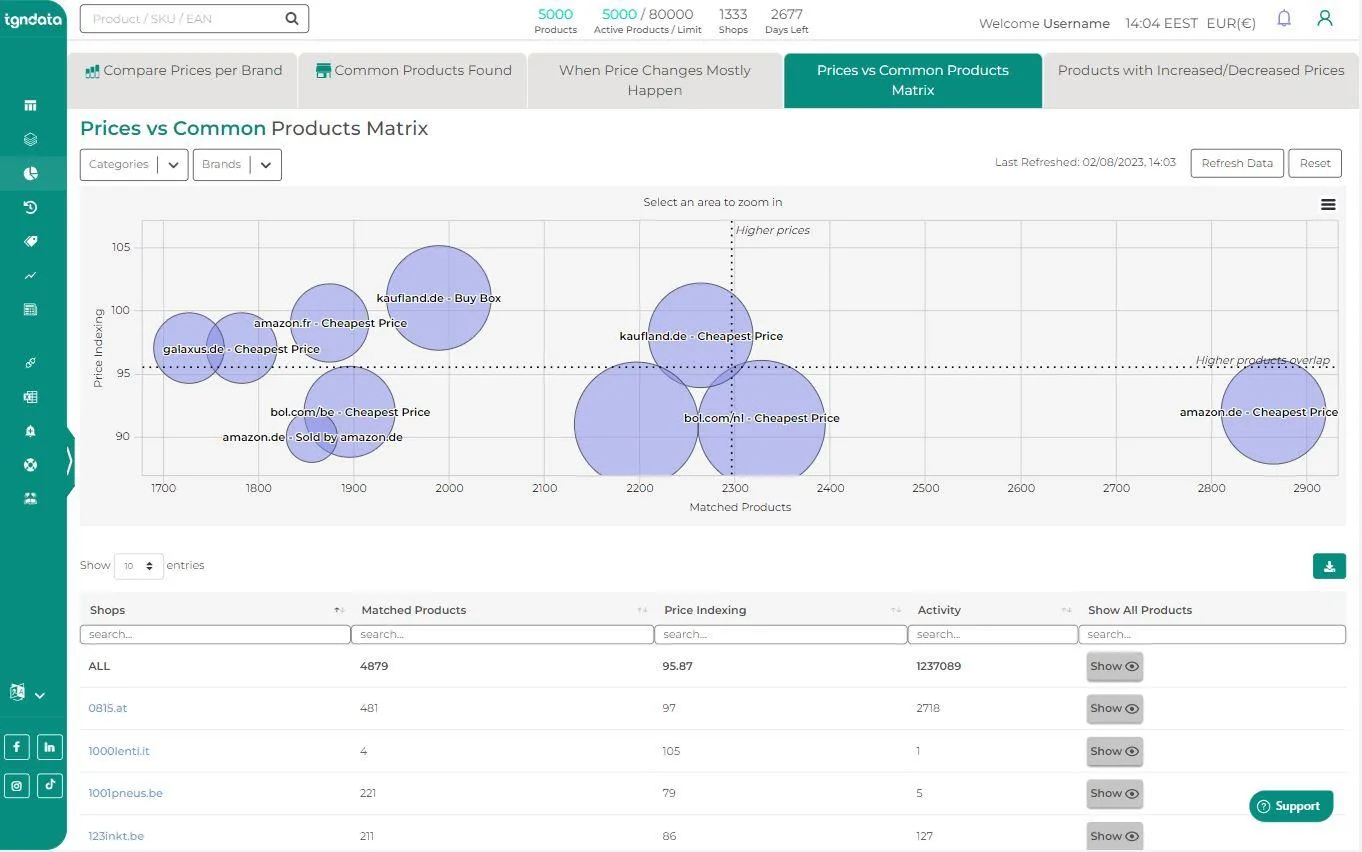Open When Price Changes Mostly Happen tab

(655, 80)
